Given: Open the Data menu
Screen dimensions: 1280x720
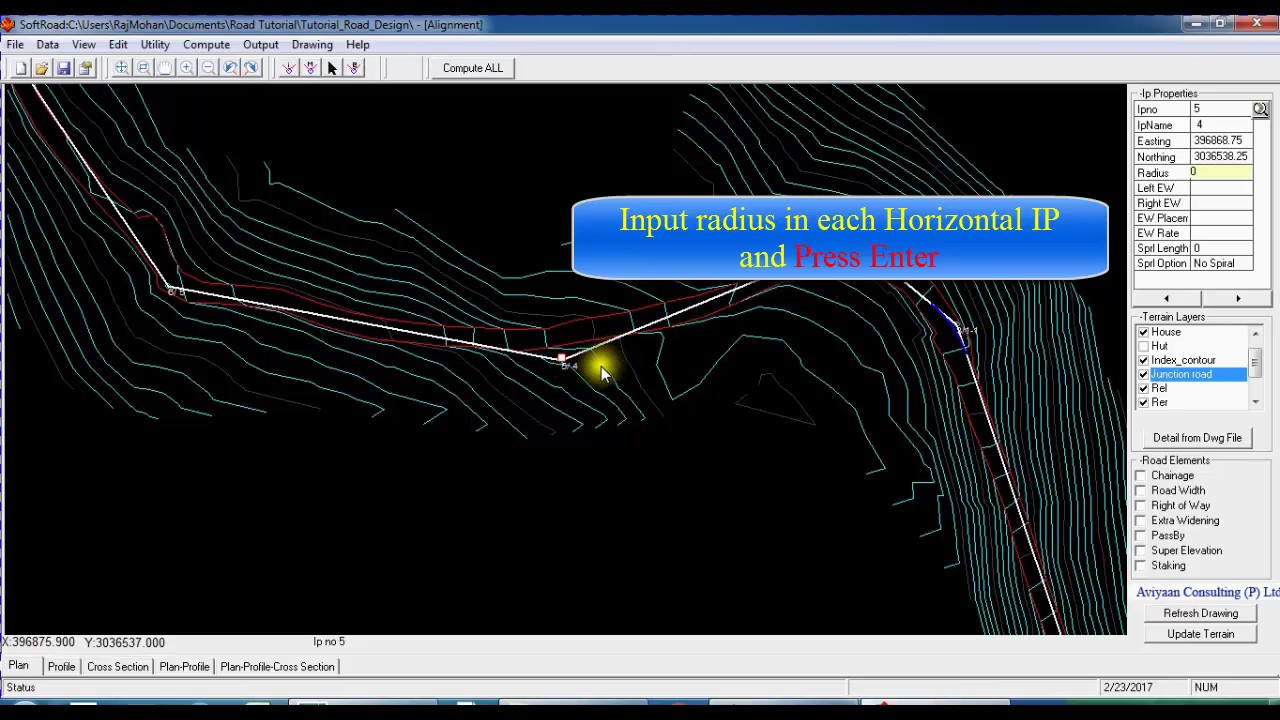Looking at the screenshot, I should [x=47, y=44].
